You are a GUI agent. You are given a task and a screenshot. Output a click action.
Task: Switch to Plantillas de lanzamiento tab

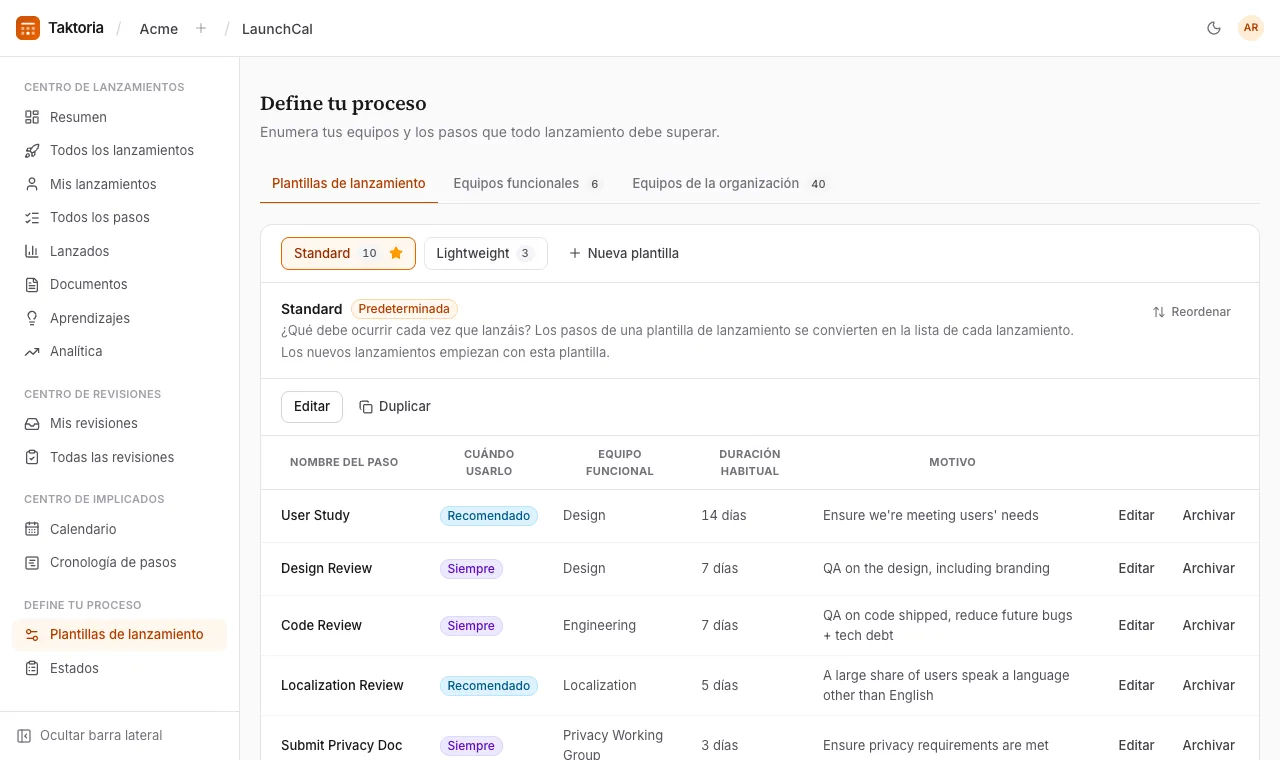point(349,183)
